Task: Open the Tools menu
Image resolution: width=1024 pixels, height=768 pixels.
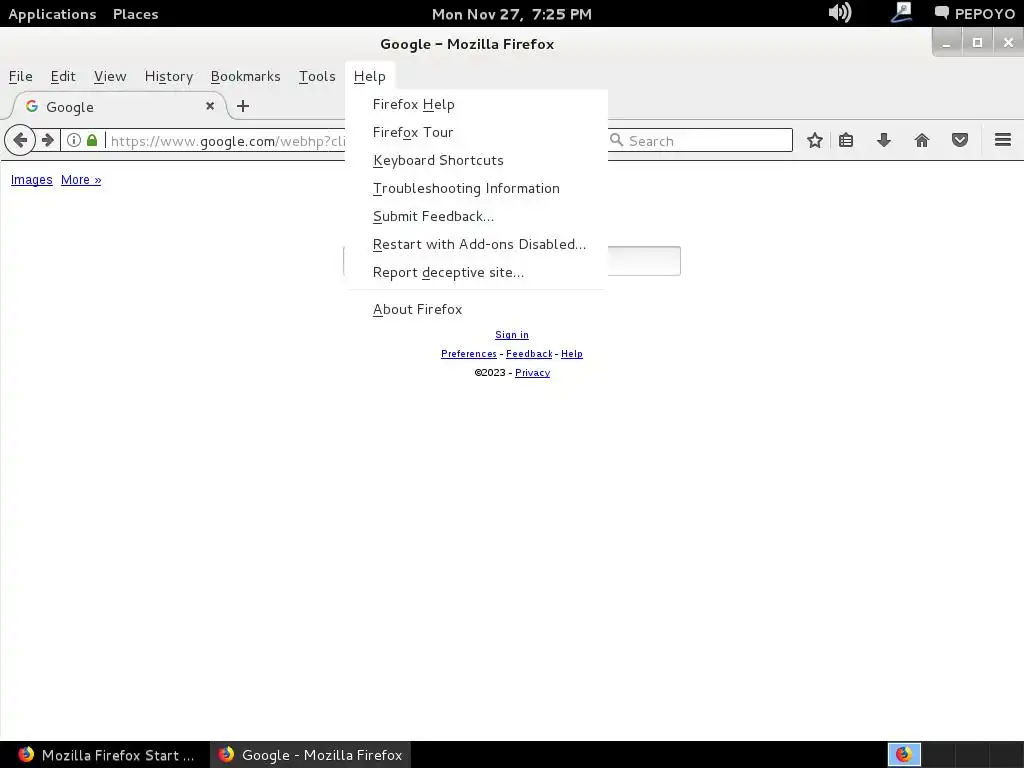Action: point(317,76)
